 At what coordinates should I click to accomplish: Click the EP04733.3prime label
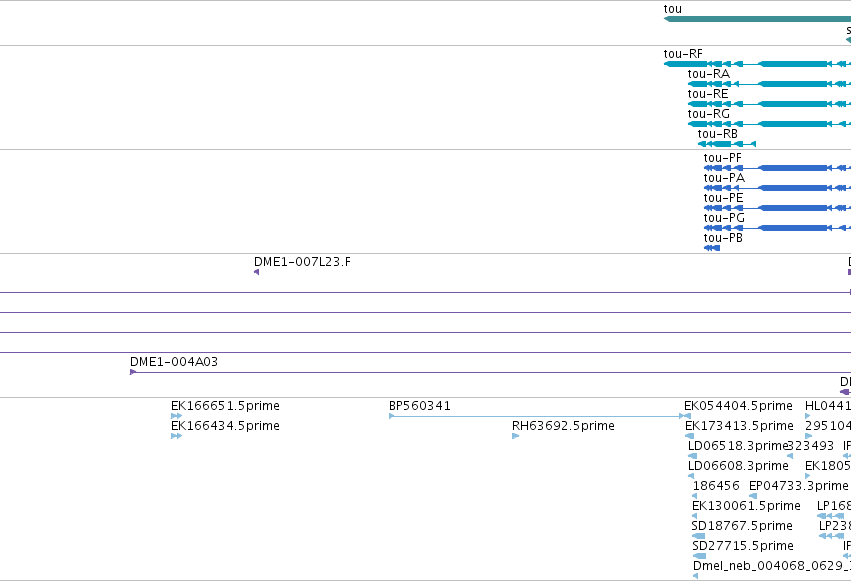coord(798,486)
